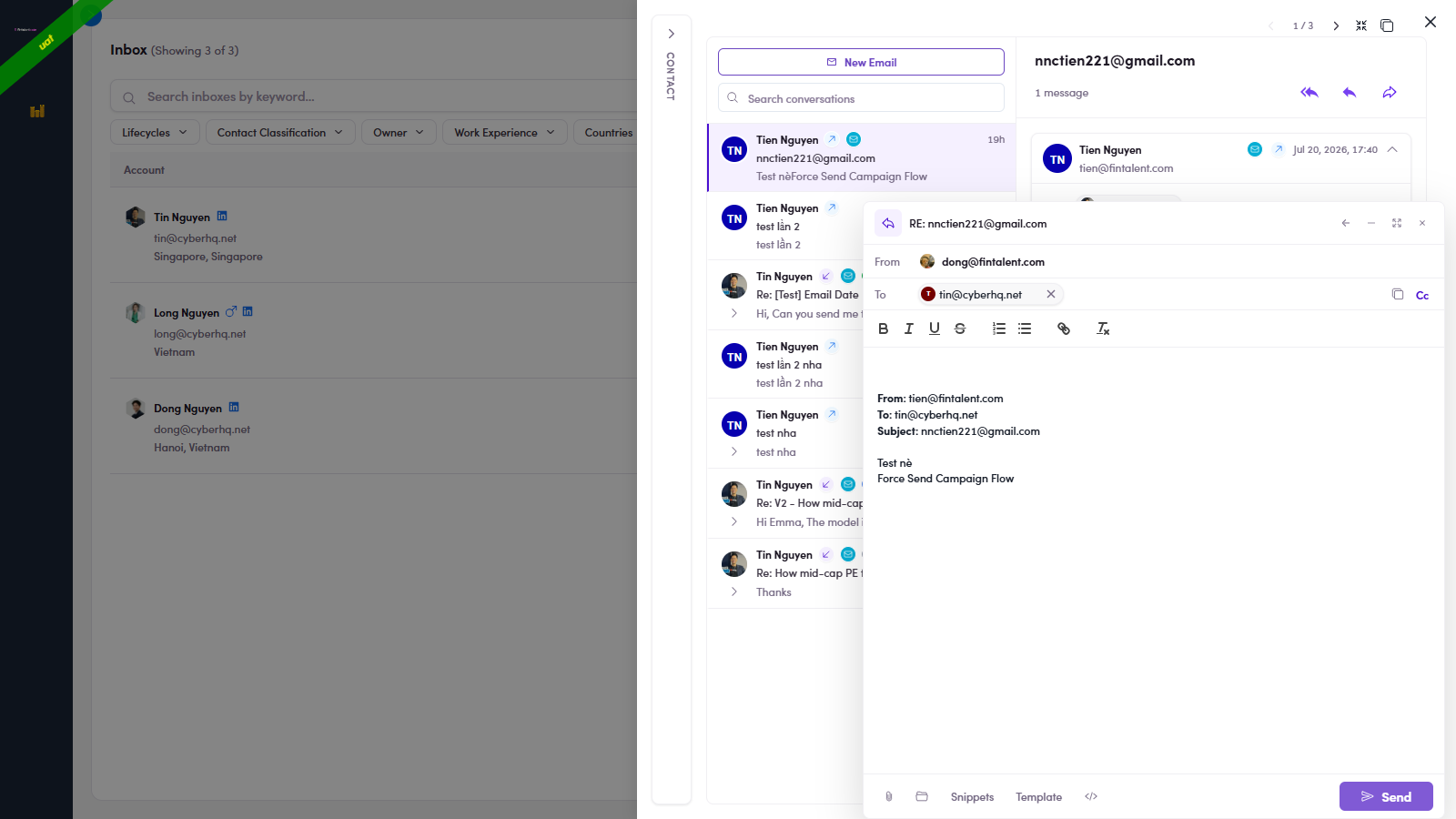Screen dimensions: 1456x819
Task: Insert a numbered list in the editor
Action: tap(999, 329)
